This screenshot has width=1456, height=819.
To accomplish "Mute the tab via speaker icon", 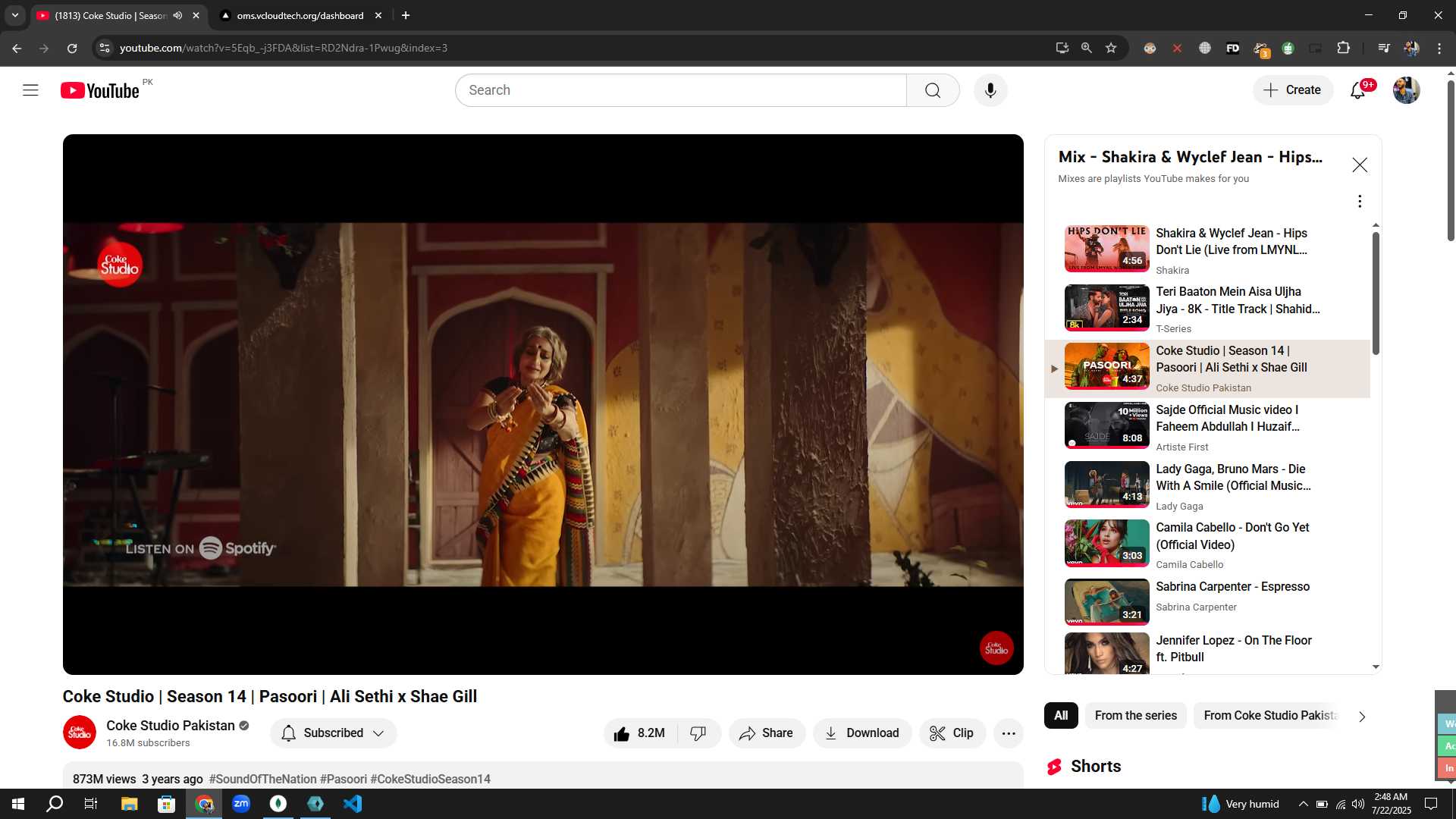I will [177, 15].
